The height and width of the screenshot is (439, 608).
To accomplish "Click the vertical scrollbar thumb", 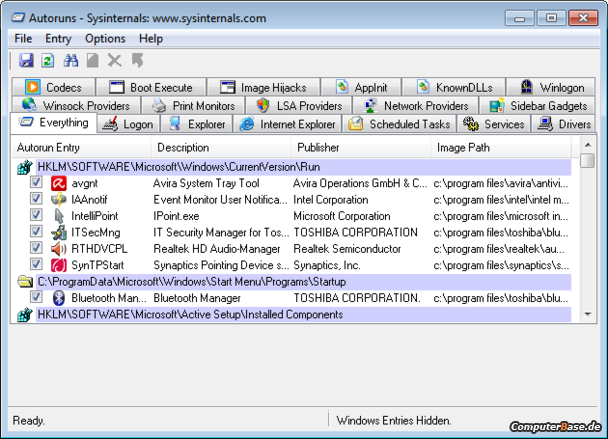I will coord(588,161).
